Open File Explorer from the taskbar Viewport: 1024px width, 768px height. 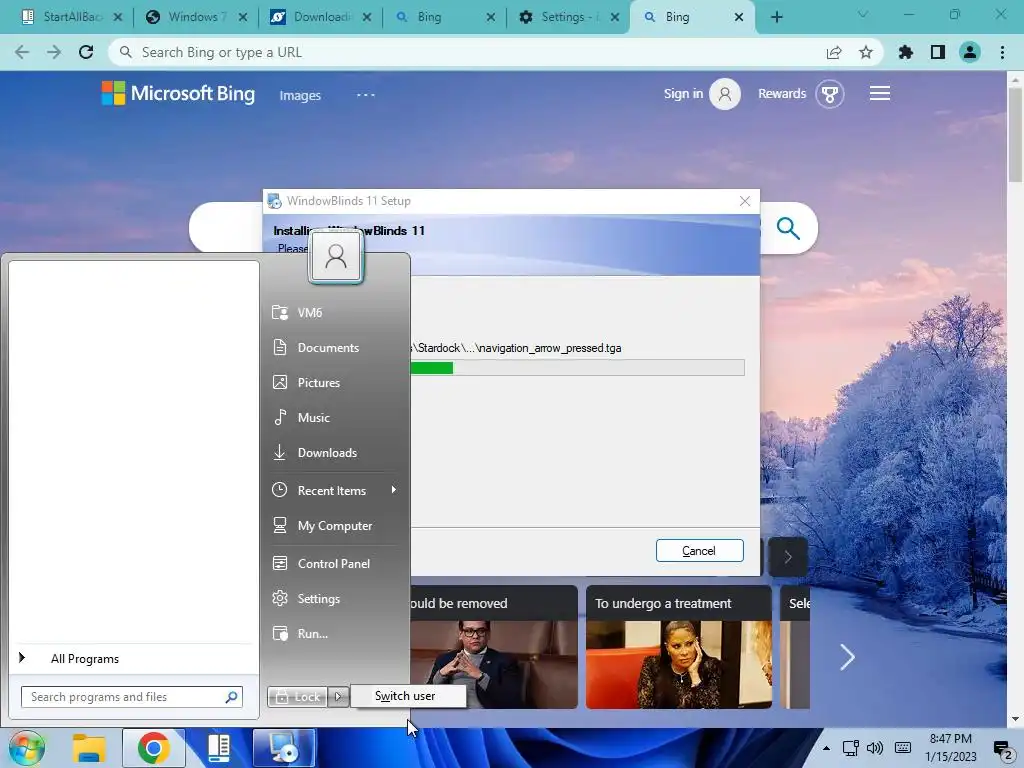[x=89, y=748]
